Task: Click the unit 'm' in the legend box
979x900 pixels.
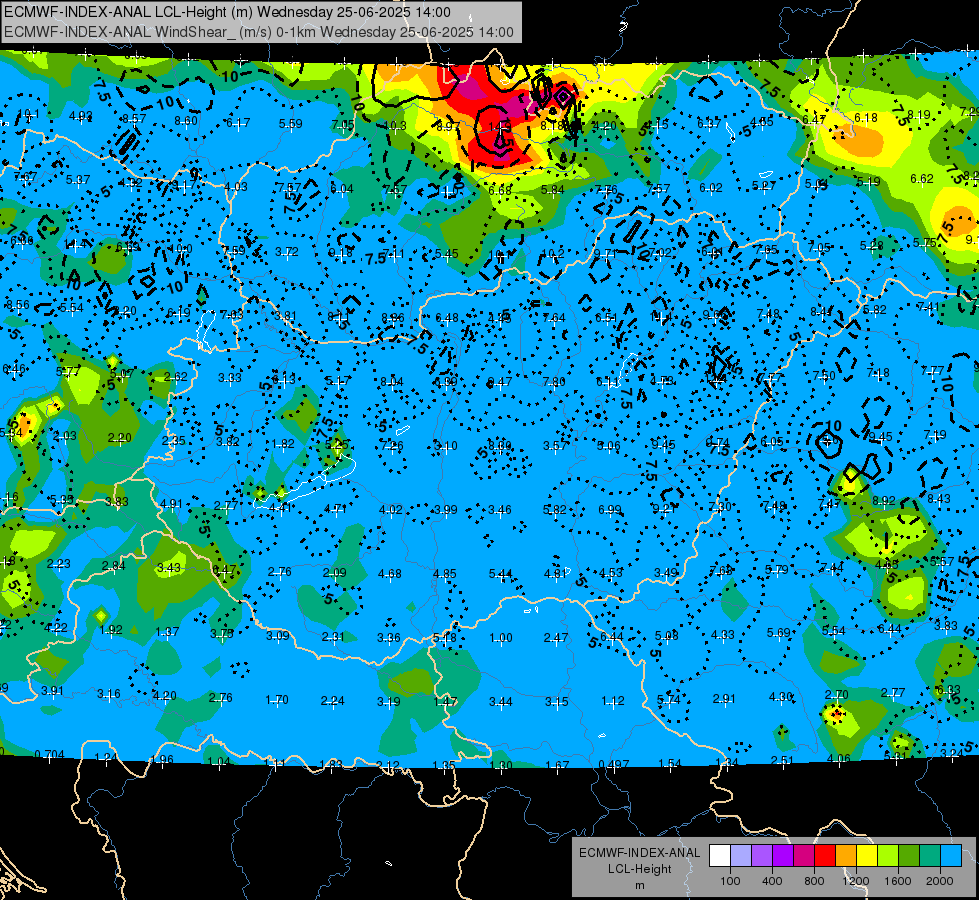Action: click(639, 886)
